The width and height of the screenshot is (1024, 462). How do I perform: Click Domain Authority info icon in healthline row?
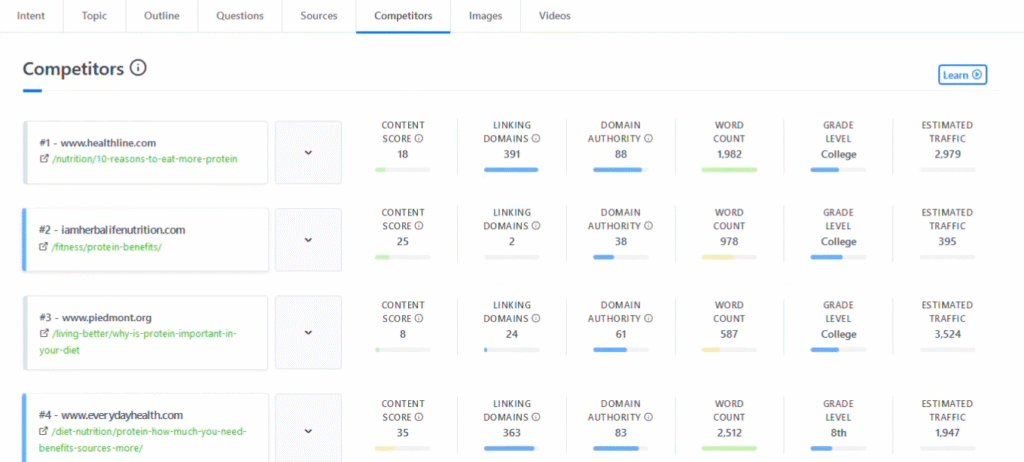[x=648, y=139]
